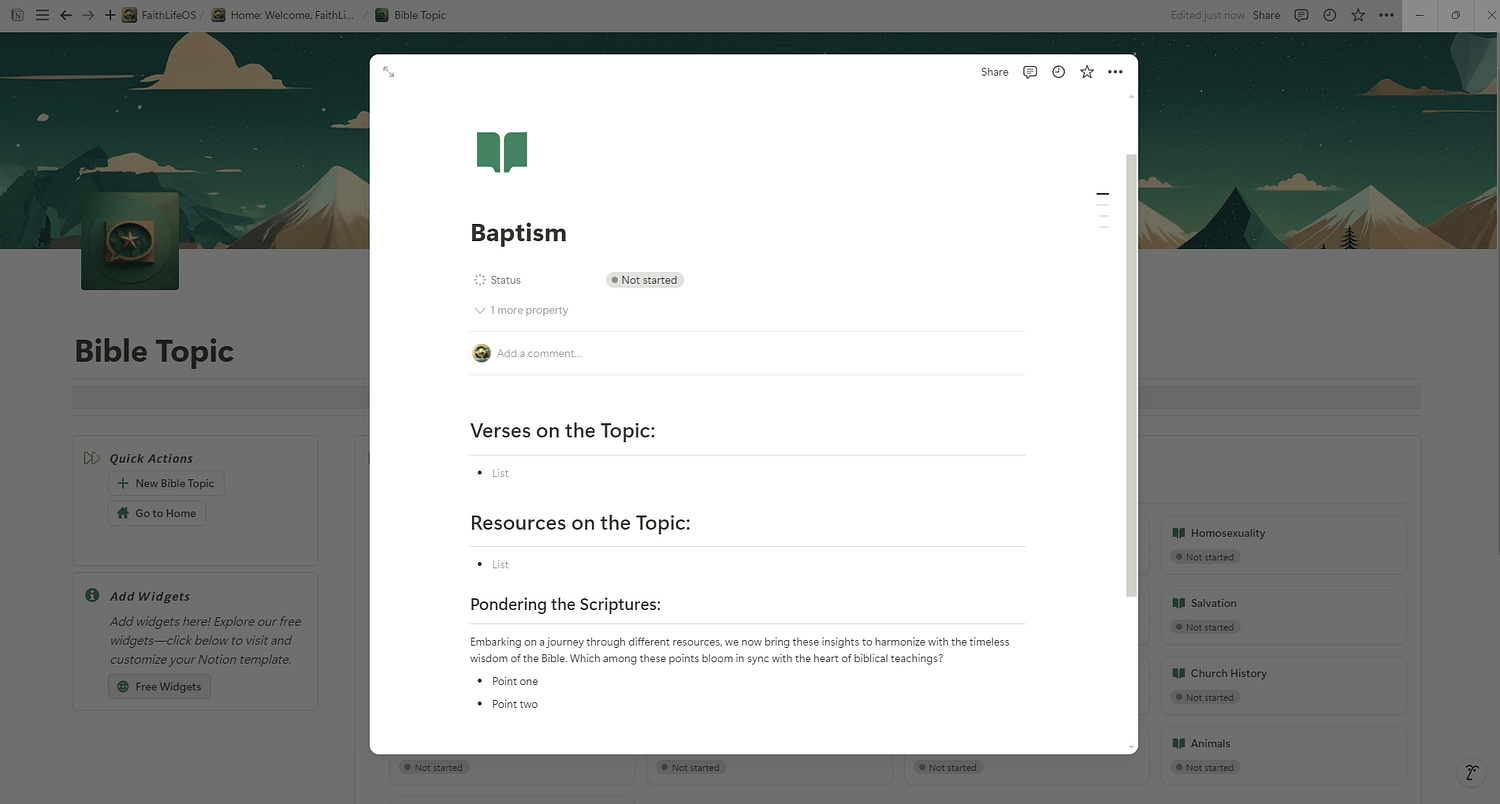Open three-dot menu in top window bar
Viewport: 1500px width, 804px height.
(1386, 15)
